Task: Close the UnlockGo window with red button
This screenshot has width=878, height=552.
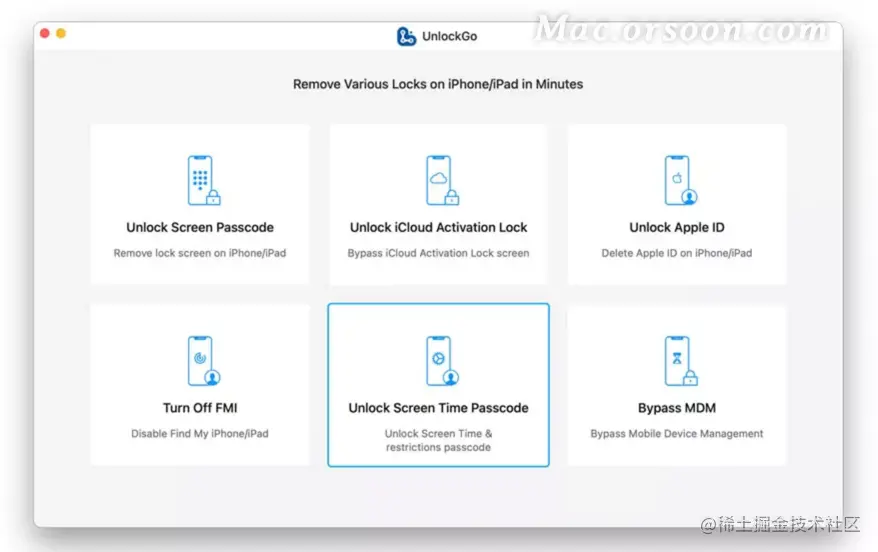Action: click(45, 34)
